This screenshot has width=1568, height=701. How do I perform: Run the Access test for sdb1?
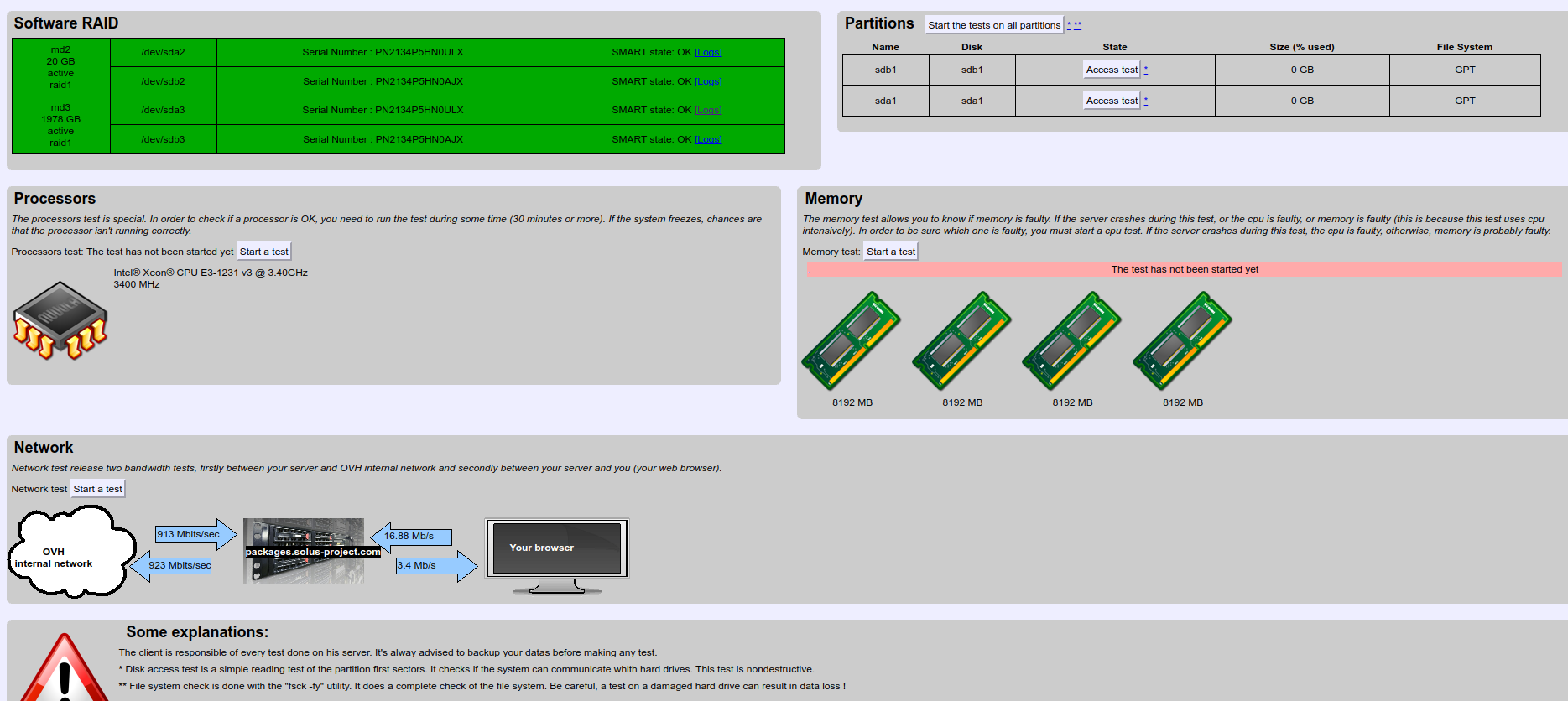(1112, 70)
